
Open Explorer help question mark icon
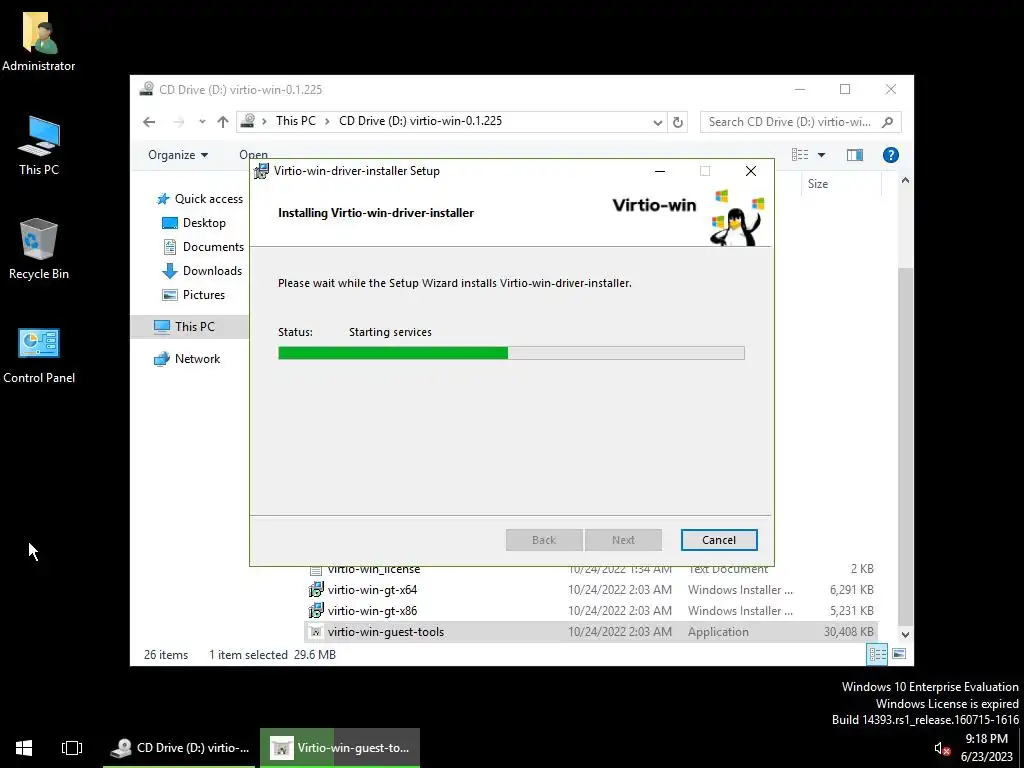pyautogui.click(x=891, y=155)
